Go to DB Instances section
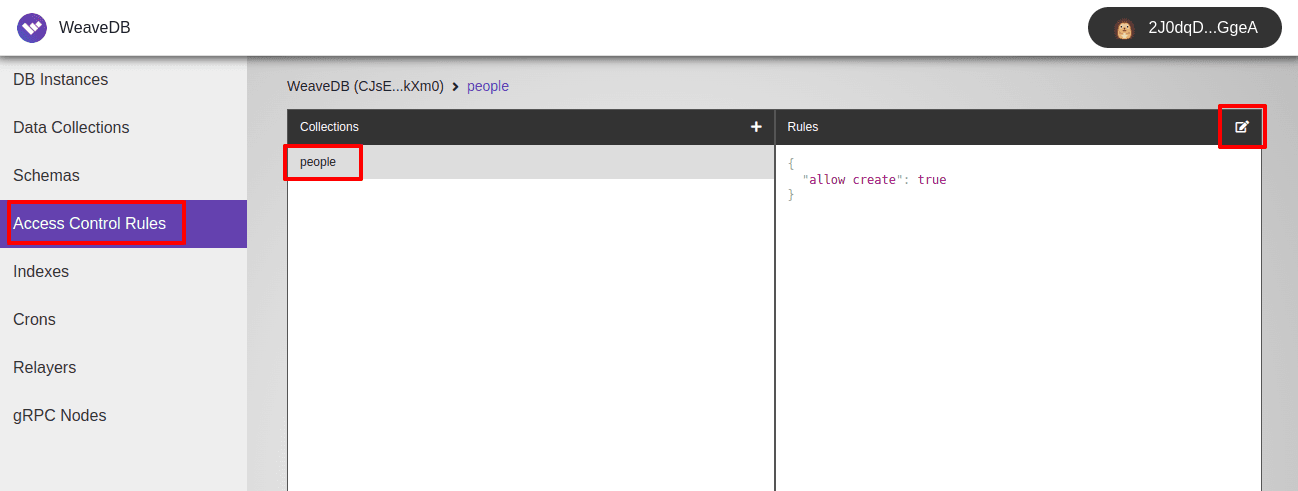 pos(60,80)
